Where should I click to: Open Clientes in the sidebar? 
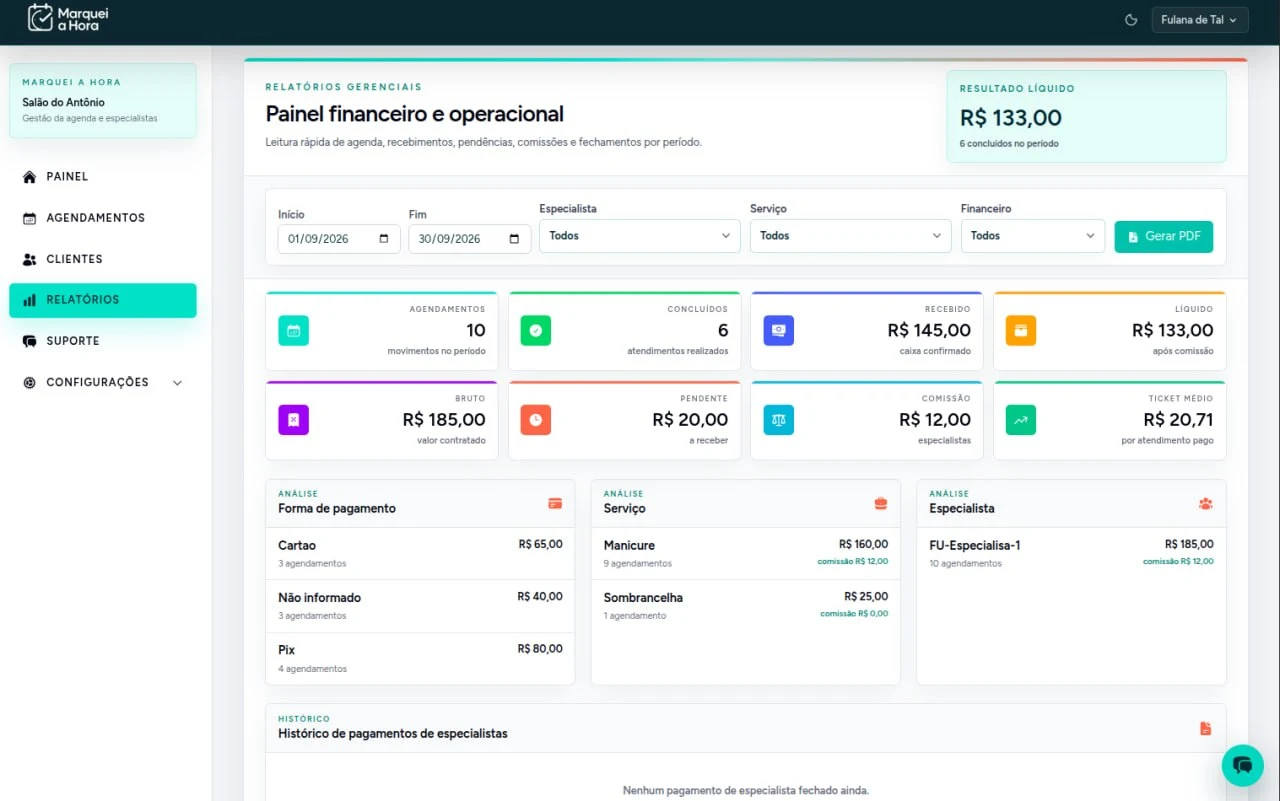pos(103,259)
